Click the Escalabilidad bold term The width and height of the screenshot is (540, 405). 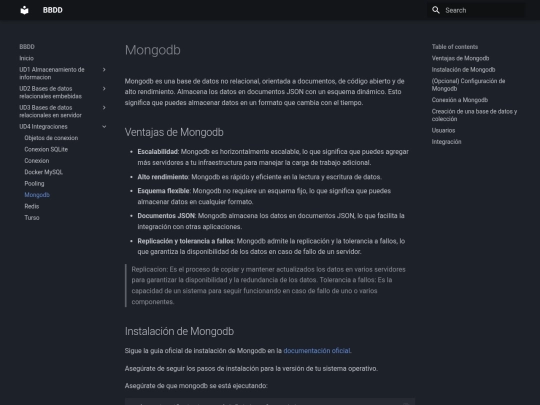[158, 152]
